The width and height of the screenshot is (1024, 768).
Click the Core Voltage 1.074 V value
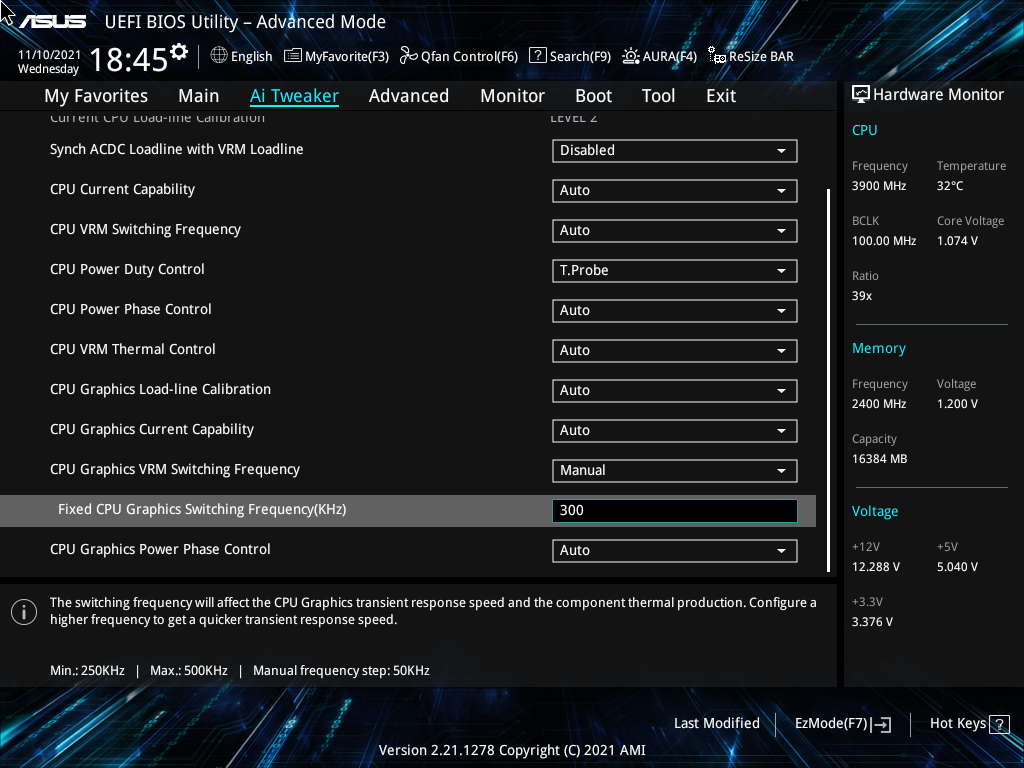click(x=957, y=241)
